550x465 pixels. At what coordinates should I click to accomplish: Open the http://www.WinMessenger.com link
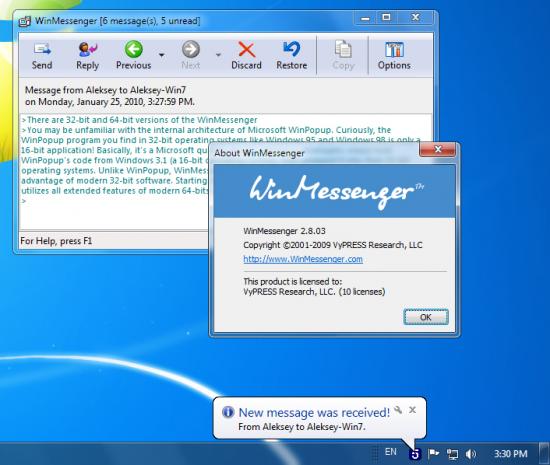coord(303,259)
